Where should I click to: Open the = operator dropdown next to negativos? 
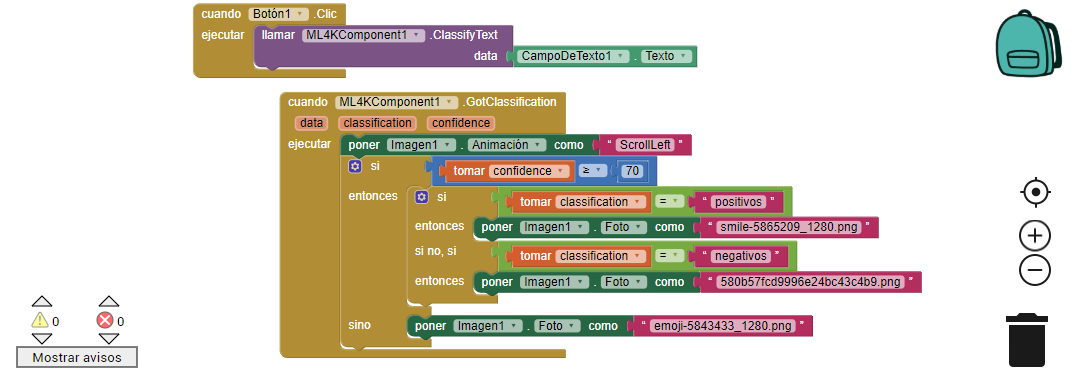point(670,256)
